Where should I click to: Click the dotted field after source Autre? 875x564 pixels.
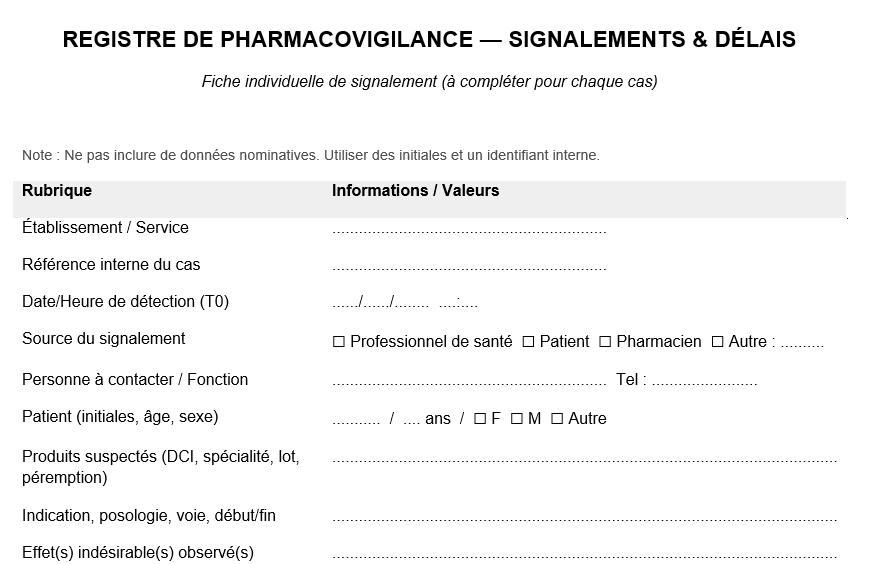(802, 343)
